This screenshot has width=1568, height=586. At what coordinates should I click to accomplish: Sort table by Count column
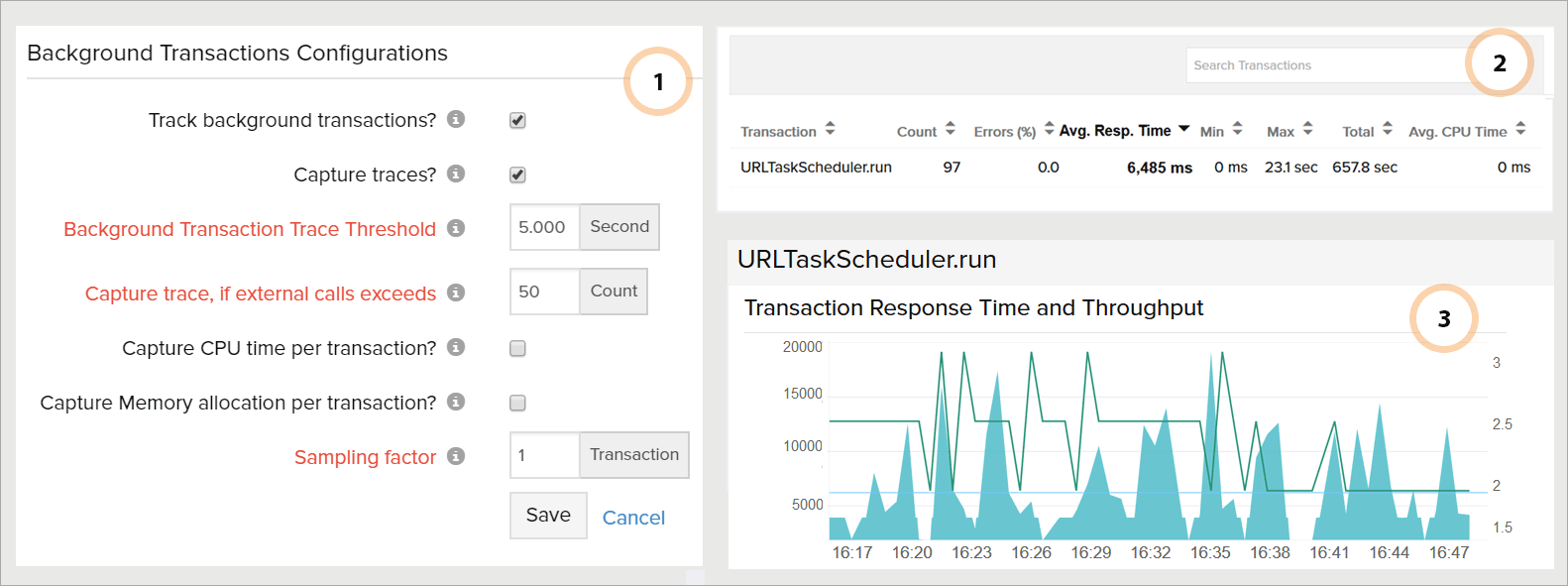click(x=950, y=129)
